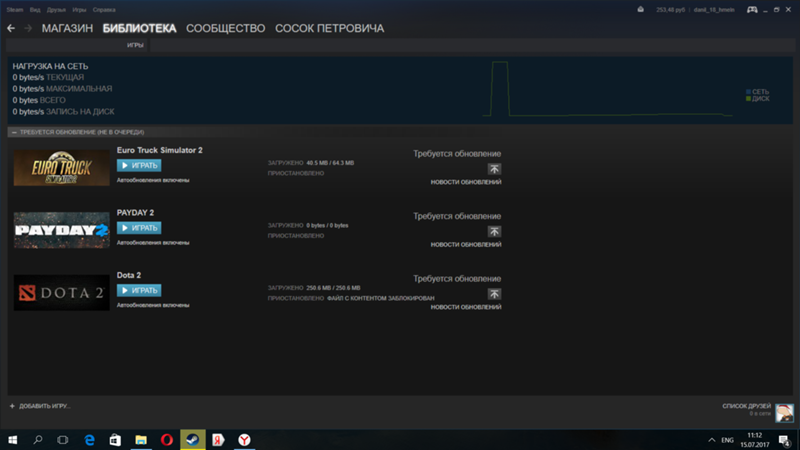Screen dimensions: 800x450
Task: Add a game with ДОБАВИТЬ ИГРУ
Action: [40, 406]
